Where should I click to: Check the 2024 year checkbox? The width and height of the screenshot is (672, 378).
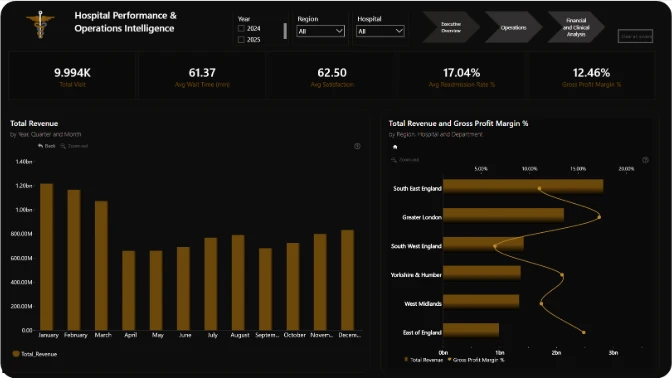[x=241, y=28]
